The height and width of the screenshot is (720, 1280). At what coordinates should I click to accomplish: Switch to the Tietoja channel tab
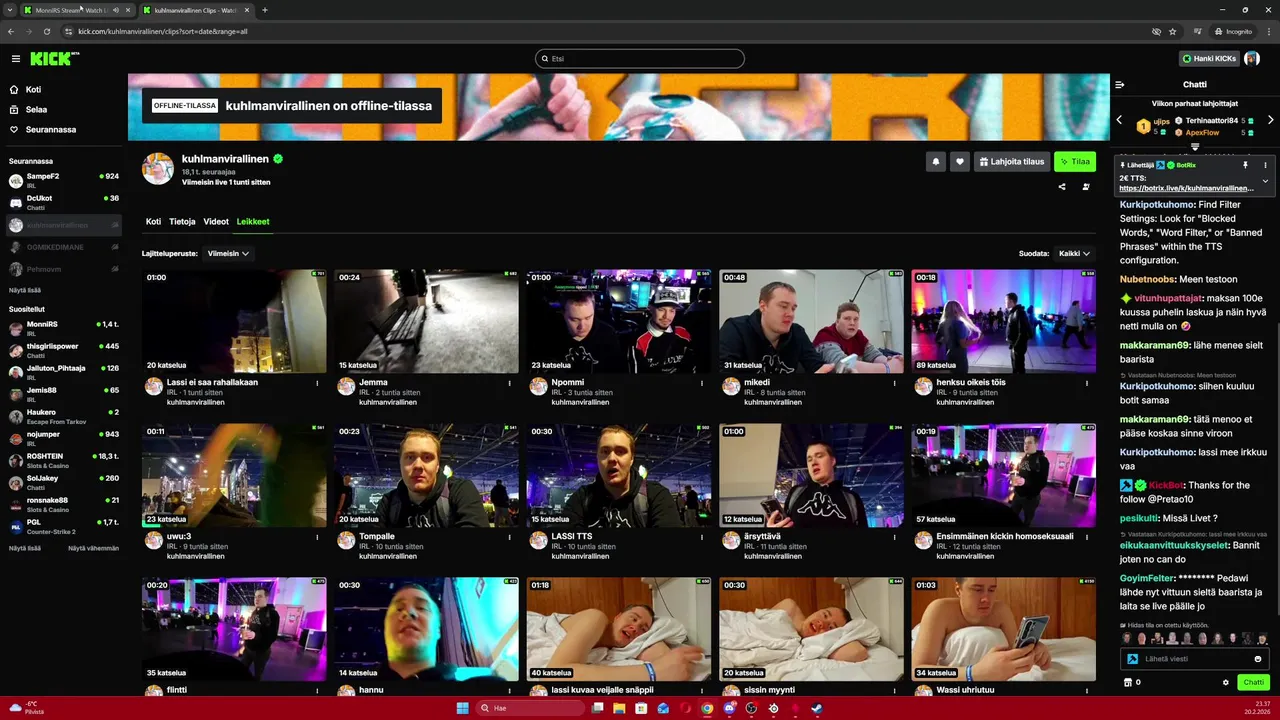[182, 222]
